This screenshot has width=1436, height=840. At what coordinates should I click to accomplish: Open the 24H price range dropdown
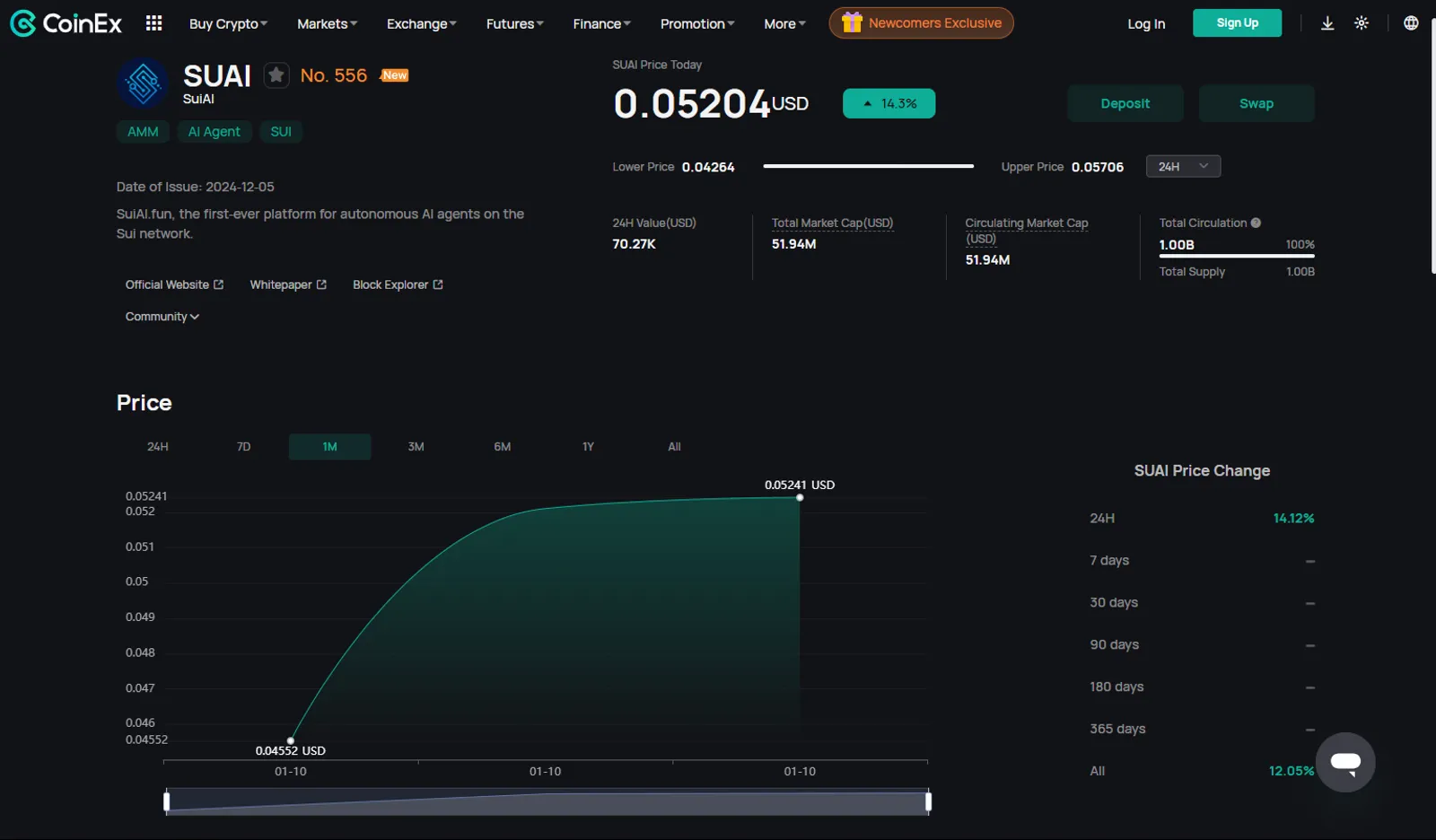[1183, 166]
